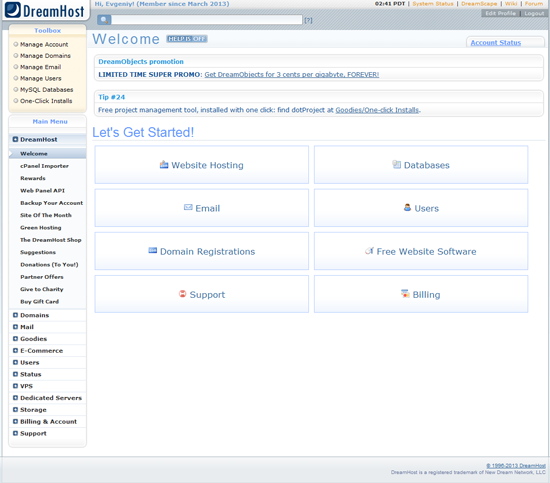Viewport: 550px width, 483px height.
Task: Click the Email envelope icon
Action: point(188,207)
